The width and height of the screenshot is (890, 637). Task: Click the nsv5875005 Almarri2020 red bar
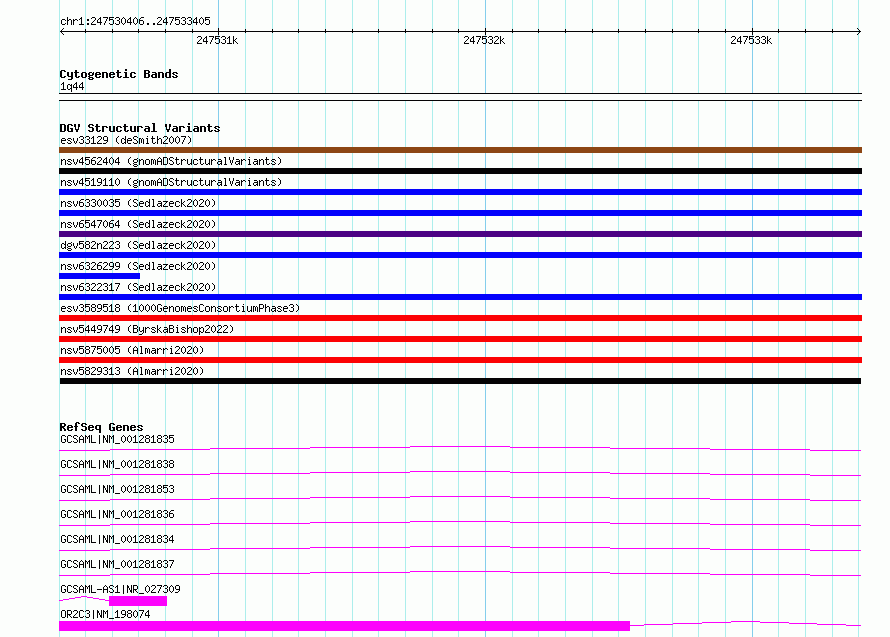(x=460, y=360)
